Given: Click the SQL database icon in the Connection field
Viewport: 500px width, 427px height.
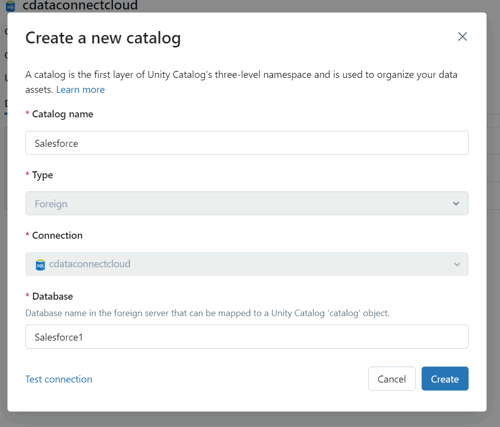Looking at the screenshot, I should click(x=40, y=265).
